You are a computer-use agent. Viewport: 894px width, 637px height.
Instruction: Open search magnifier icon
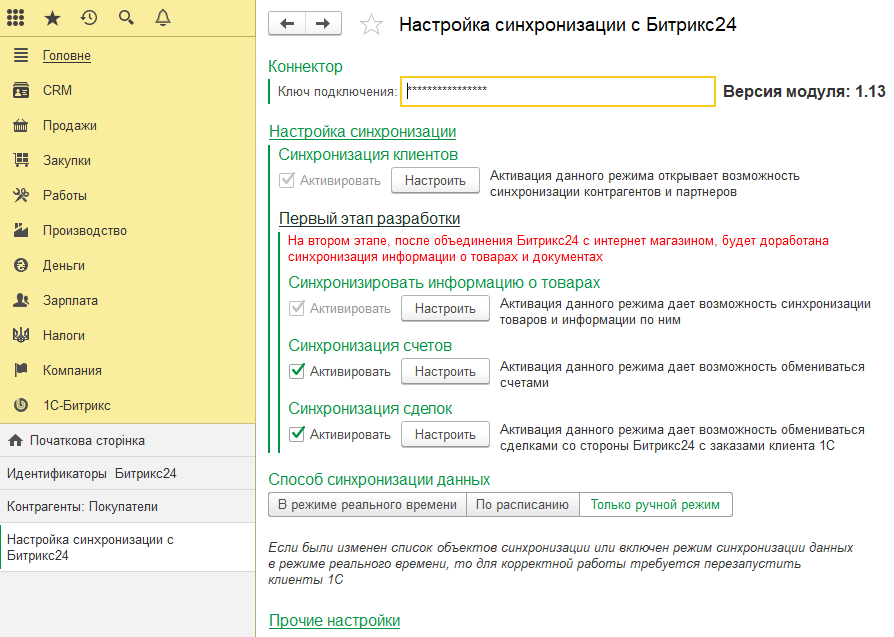tap(126, 18)
